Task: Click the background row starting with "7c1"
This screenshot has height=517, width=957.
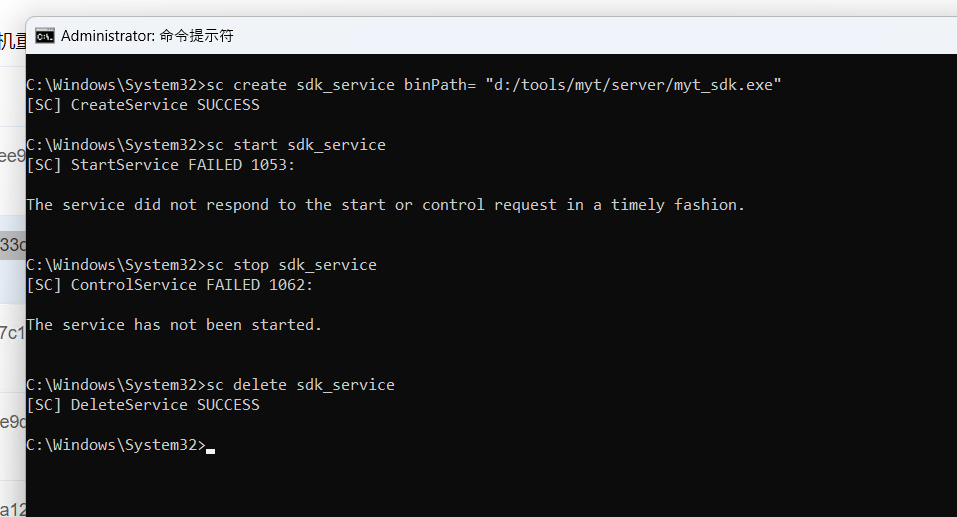Action: [x=12, y=333]
